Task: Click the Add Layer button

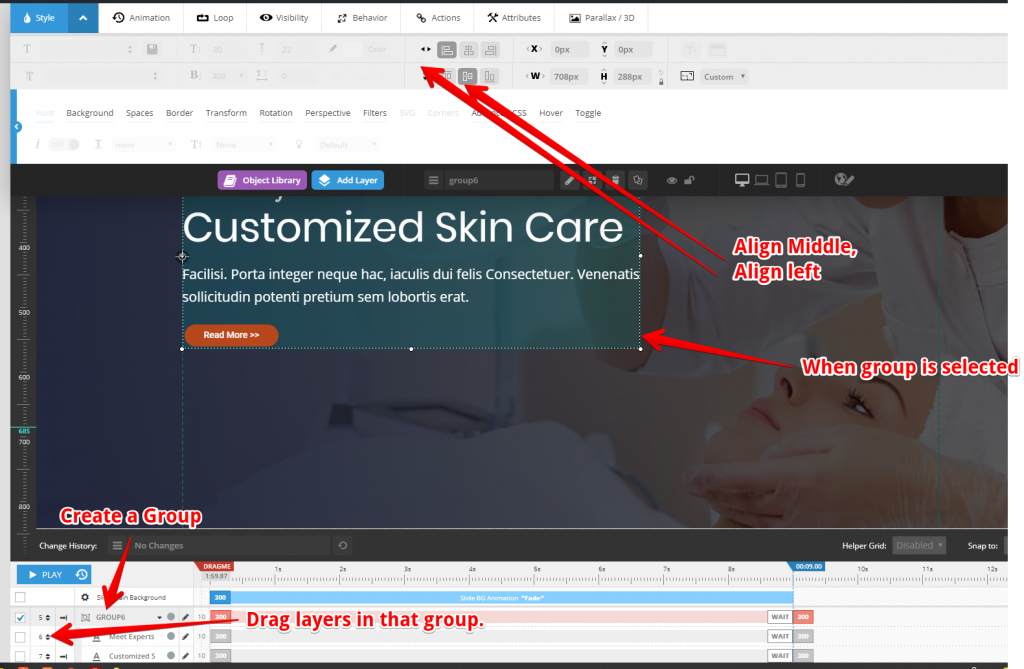Action: (x=347, y=180)
